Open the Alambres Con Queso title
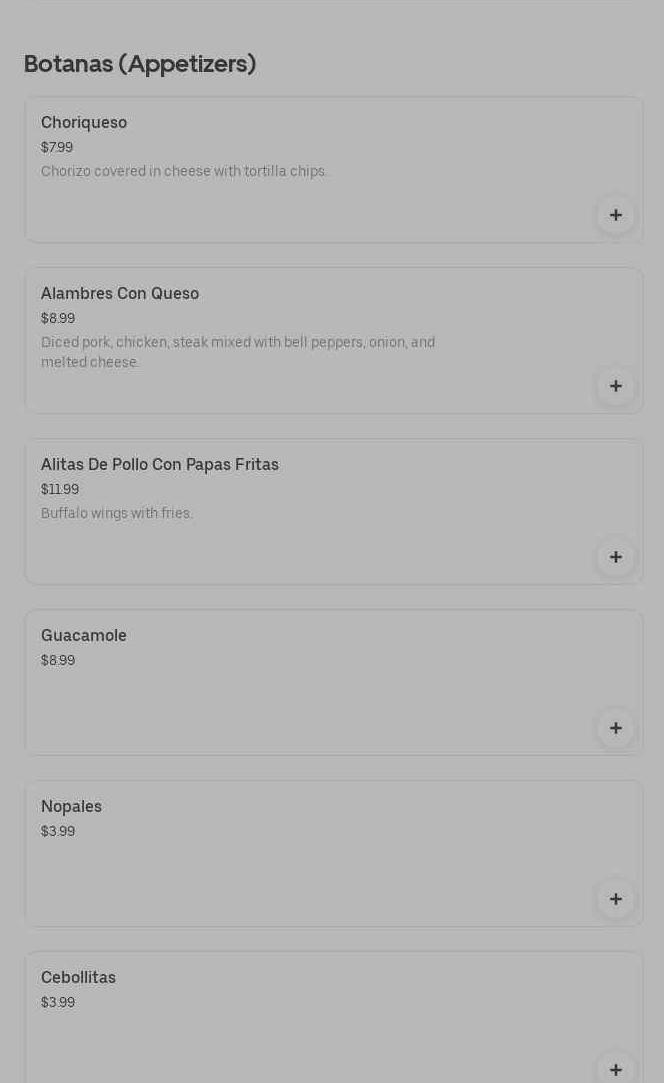Image resolution: width=664 pixels, height=1083 pixels. (120, 294)
